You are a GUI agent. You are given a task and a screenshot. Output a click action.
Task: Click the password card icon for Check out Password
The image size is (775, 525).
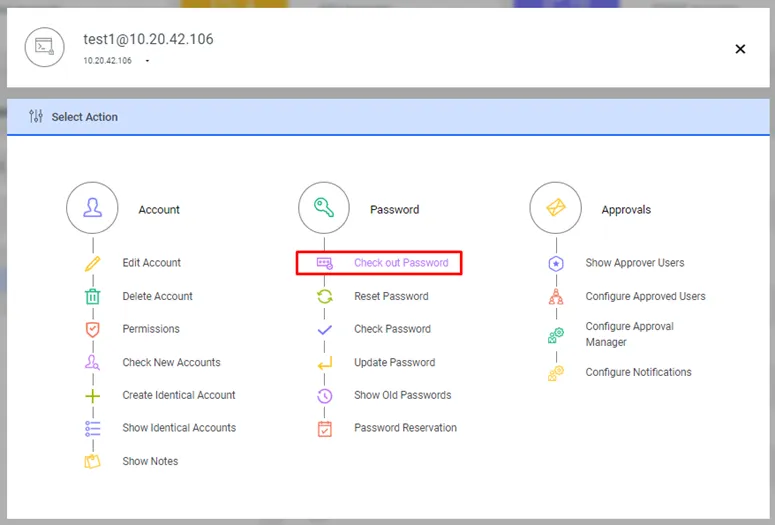click(325, 263)
